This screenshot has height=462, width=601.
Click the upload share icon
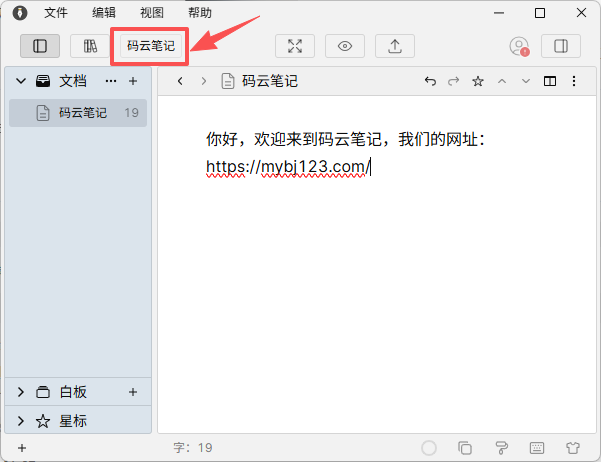click(x=395, y=46)
